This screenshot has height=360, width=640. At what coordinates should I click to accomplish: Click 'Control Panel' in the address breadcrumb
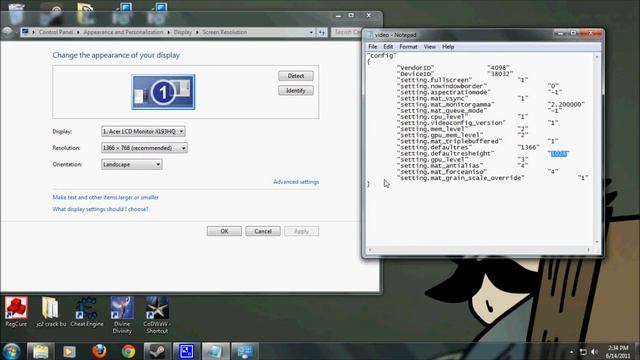tap(56, 32)
